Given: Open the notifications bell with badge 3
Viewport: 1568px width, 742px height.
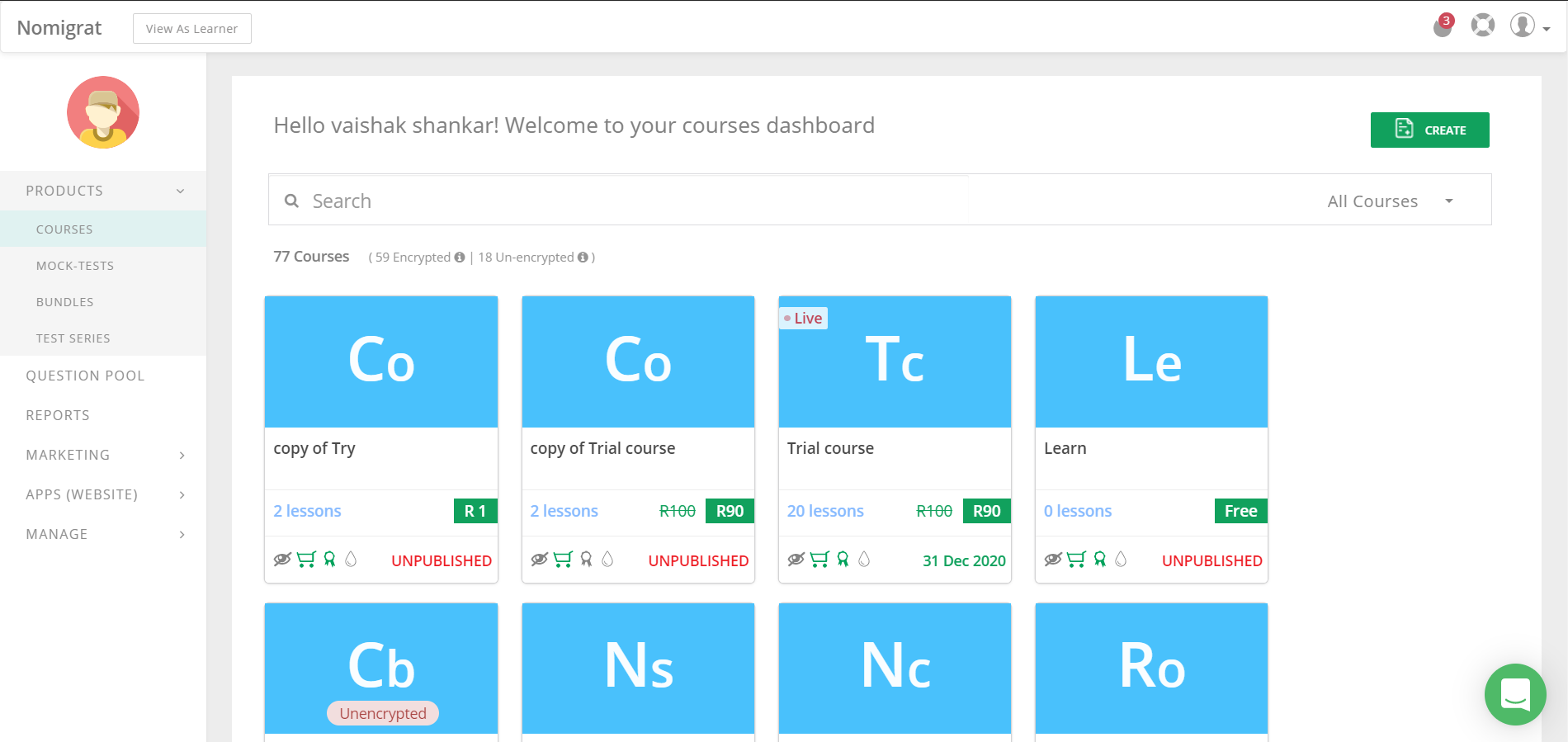Looking at the screenshot, I should pos(1443,26).
